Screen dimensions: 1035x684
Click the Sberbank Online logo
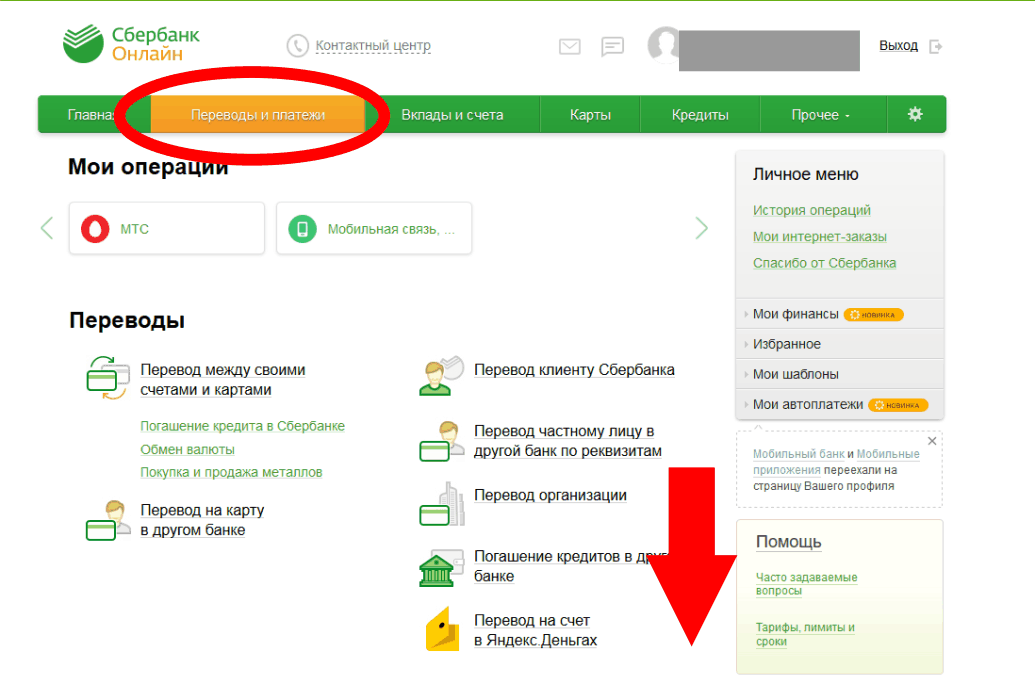click(131, 44)
